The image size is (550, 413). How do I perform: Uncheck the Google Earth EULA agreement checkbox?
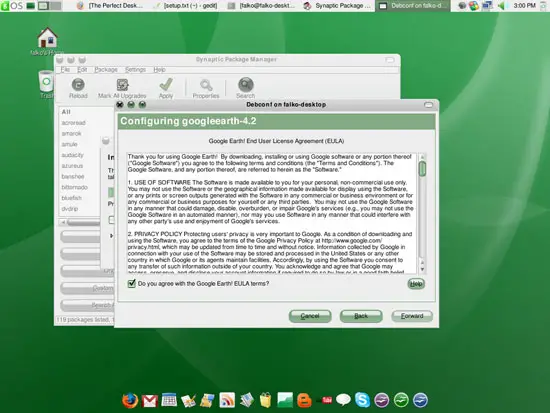pos(132,283)
